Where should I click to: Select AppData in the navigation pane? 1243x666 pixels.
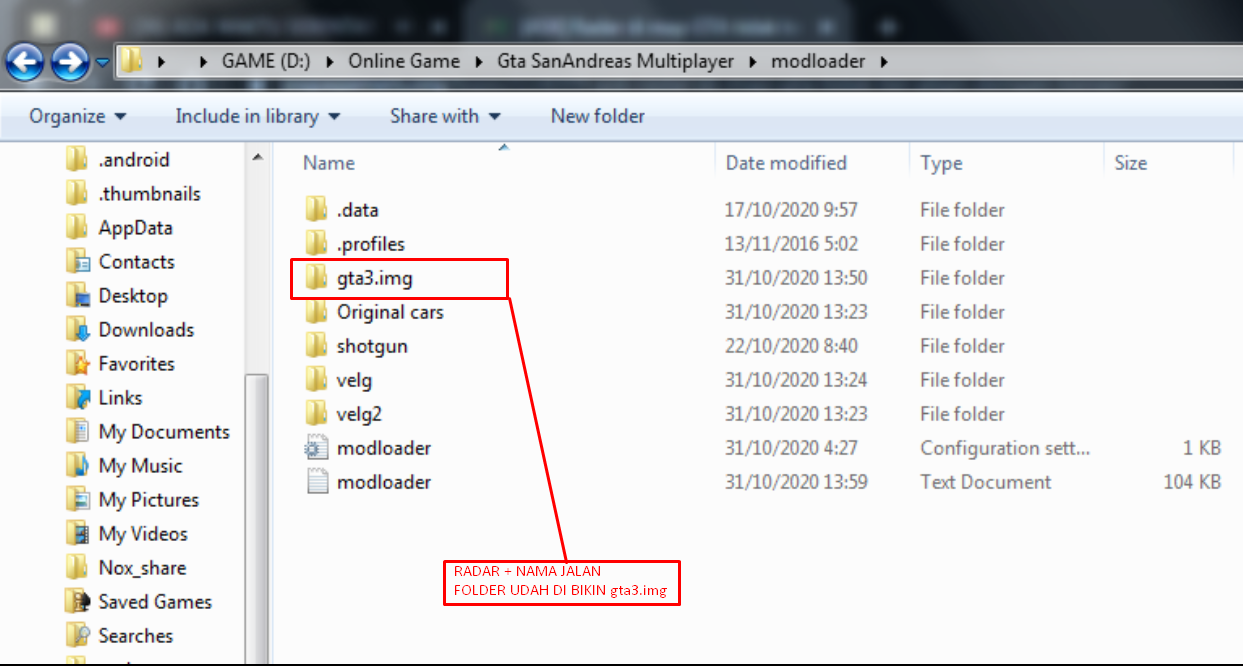[x=136, y=228]
